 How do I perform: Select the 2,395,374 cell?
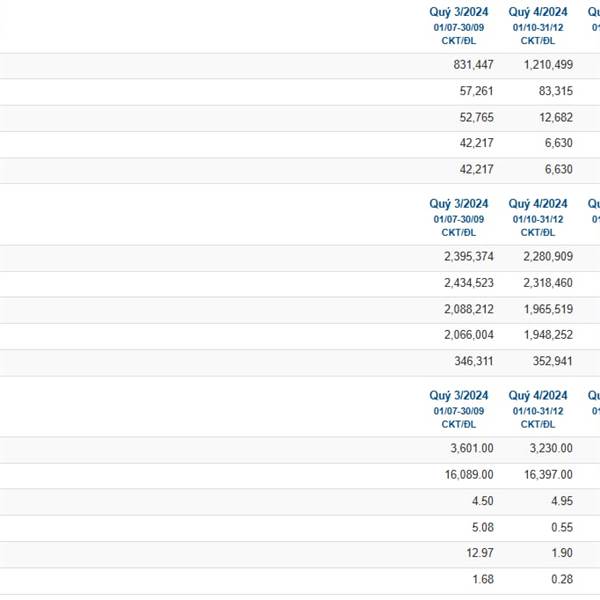(x=469, y=256)
